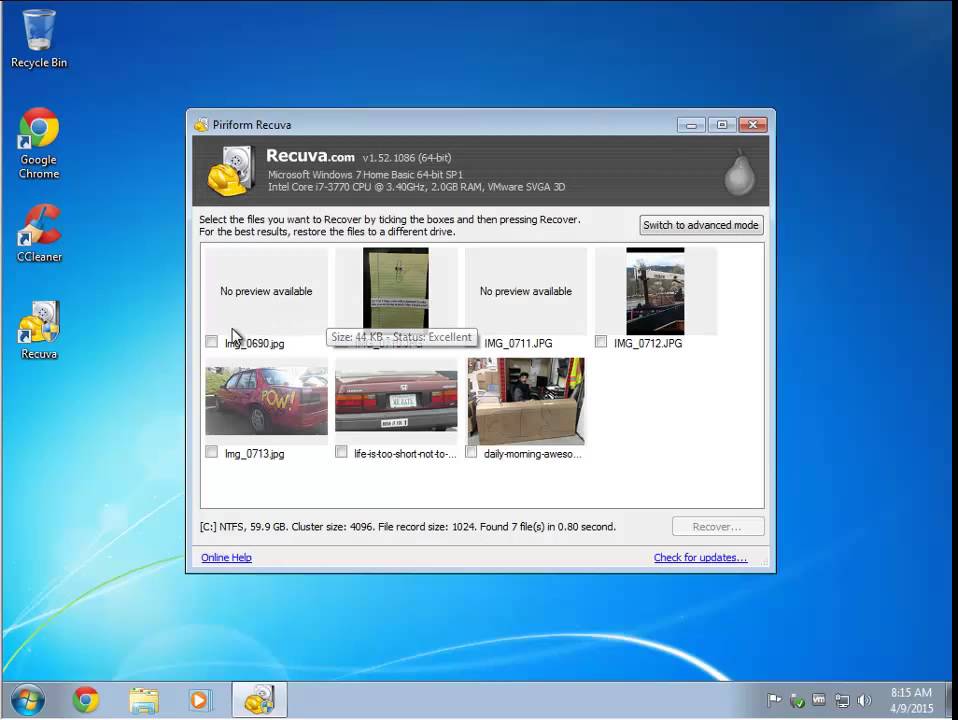Screen dimensions: 958x720
Task: Click the Check for updates link
Action: [700, 557]
